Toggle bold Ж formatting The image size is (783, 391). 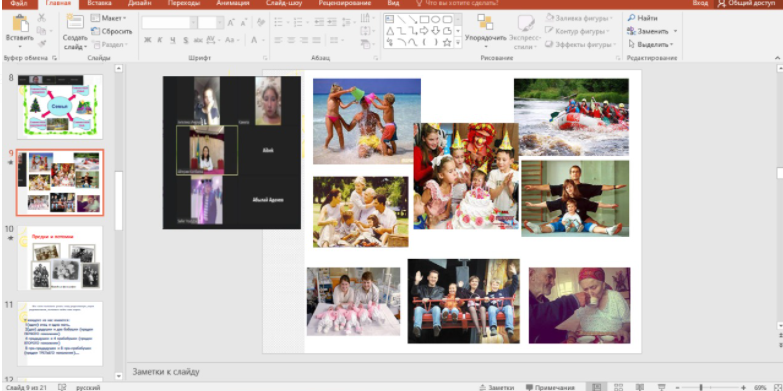point(148,40)
